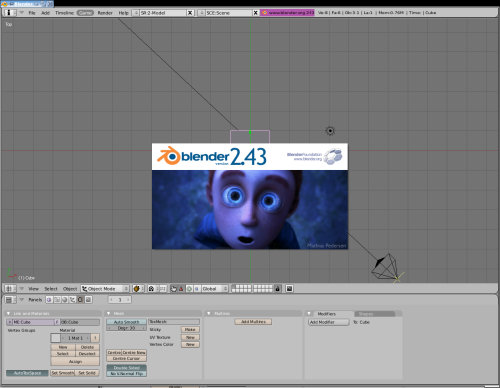Screen dimensions: 500x388
Task: Open the Shading context sphere icon in Panels
Action: (64, 300)
